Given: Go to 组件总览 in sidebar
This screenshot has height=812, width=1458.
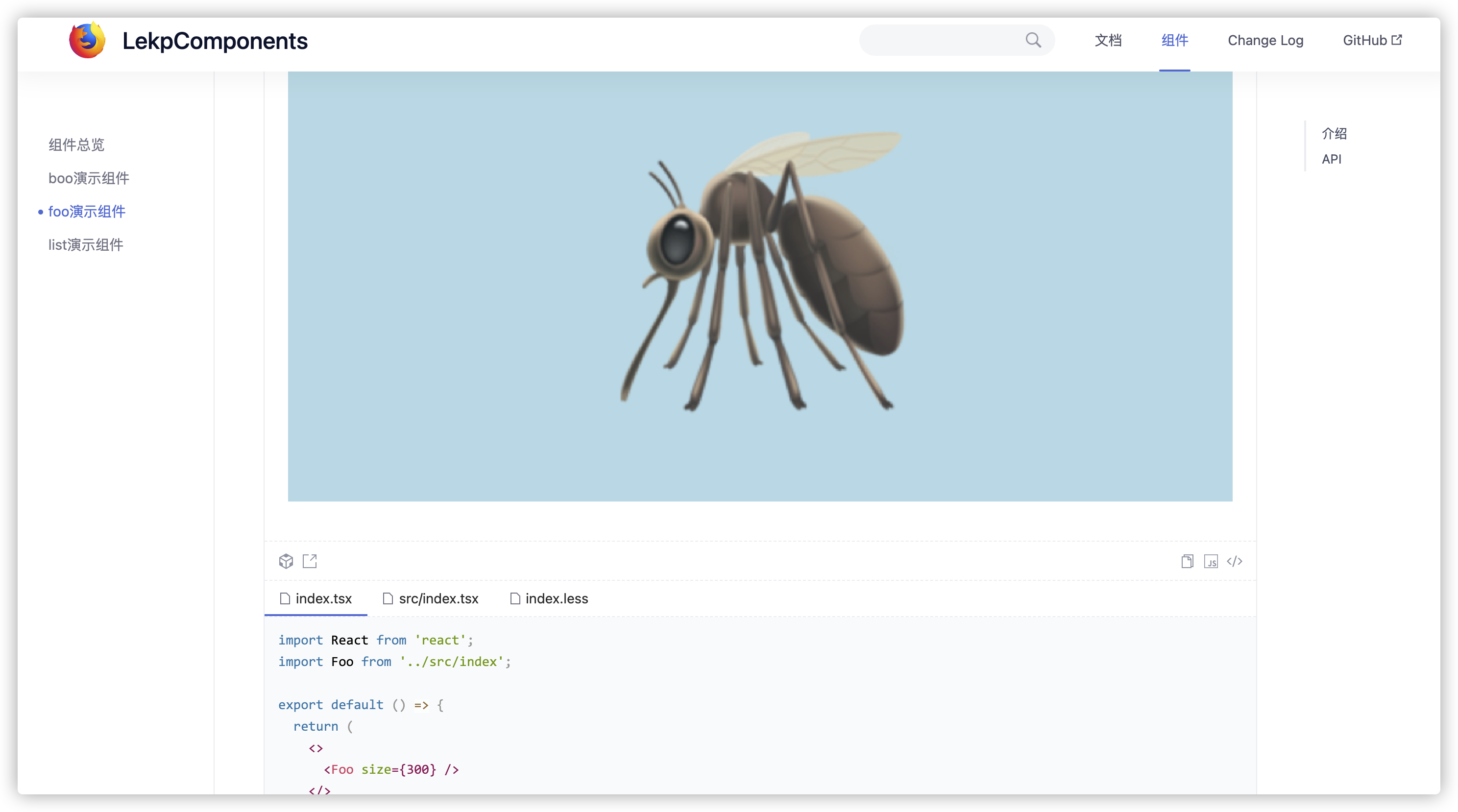Looking at the screenshot, I should pyautogui.click(x=76, y=145).
